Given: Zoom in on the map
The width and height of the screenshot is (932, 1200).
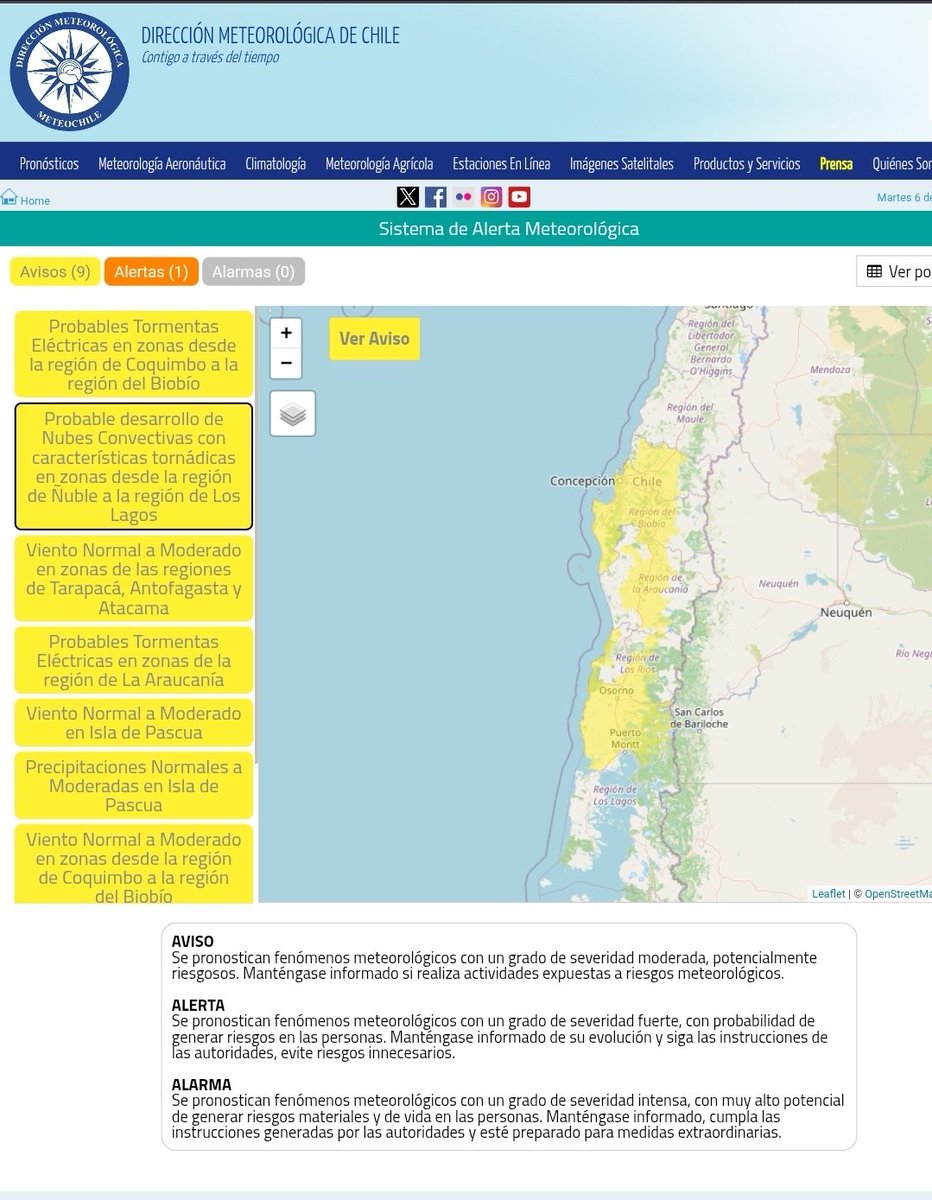Looking at the screenshot, I should pos(286,333).
